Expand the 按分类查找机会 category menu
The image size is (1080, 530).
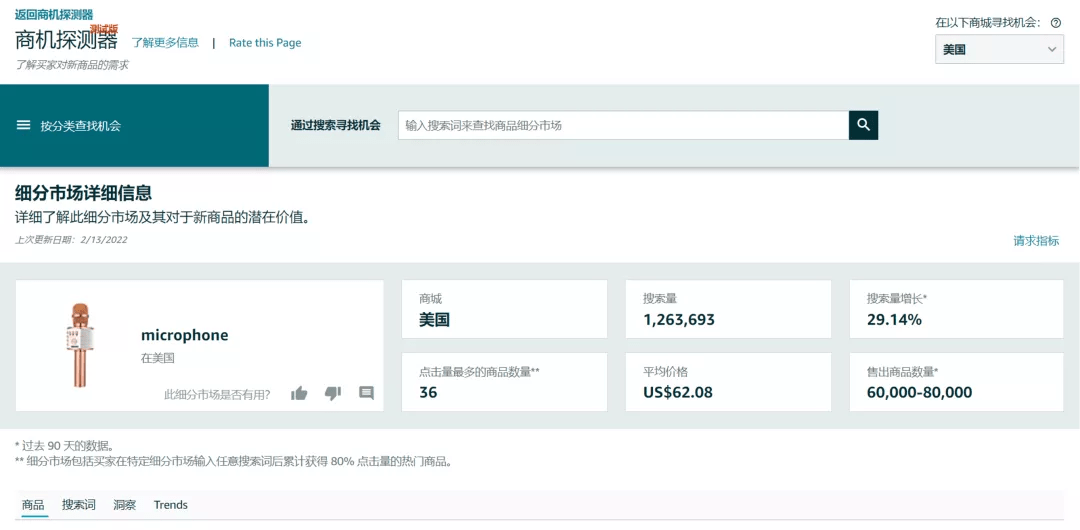pyautogui.click(x=80, y=126)
